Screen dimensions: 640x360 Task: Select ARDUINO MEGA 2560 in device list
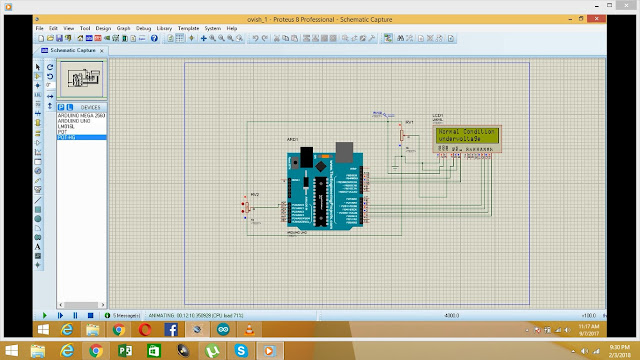82,116
